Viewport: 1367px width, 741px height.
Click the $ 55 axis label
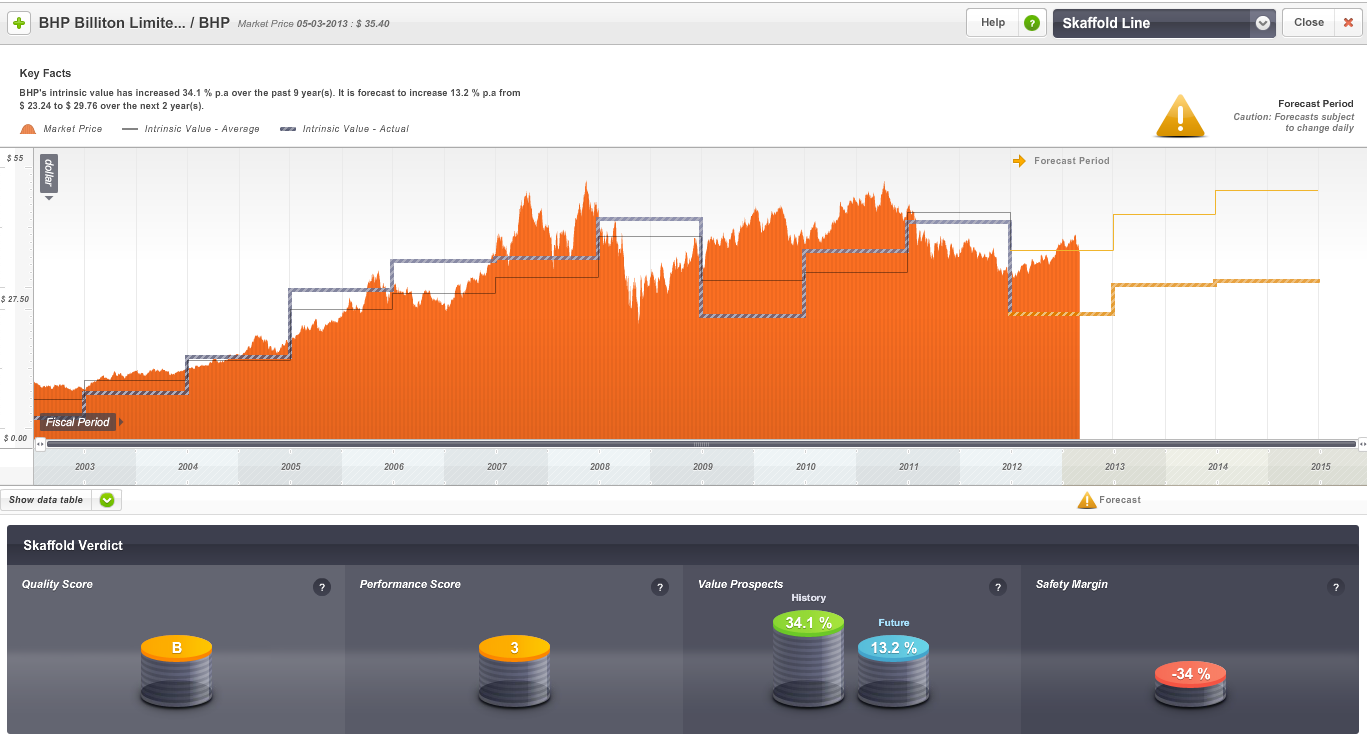pos(15,158)
